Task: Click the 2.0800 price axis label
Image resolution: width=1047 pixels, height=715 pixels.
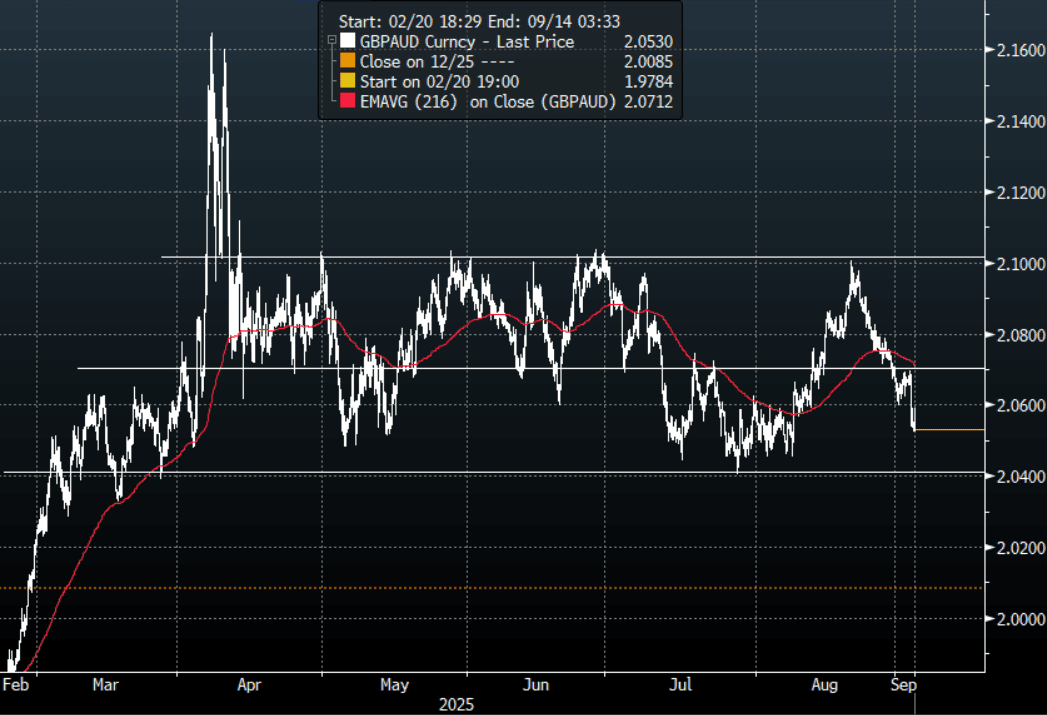Action: click(1020, 335)
